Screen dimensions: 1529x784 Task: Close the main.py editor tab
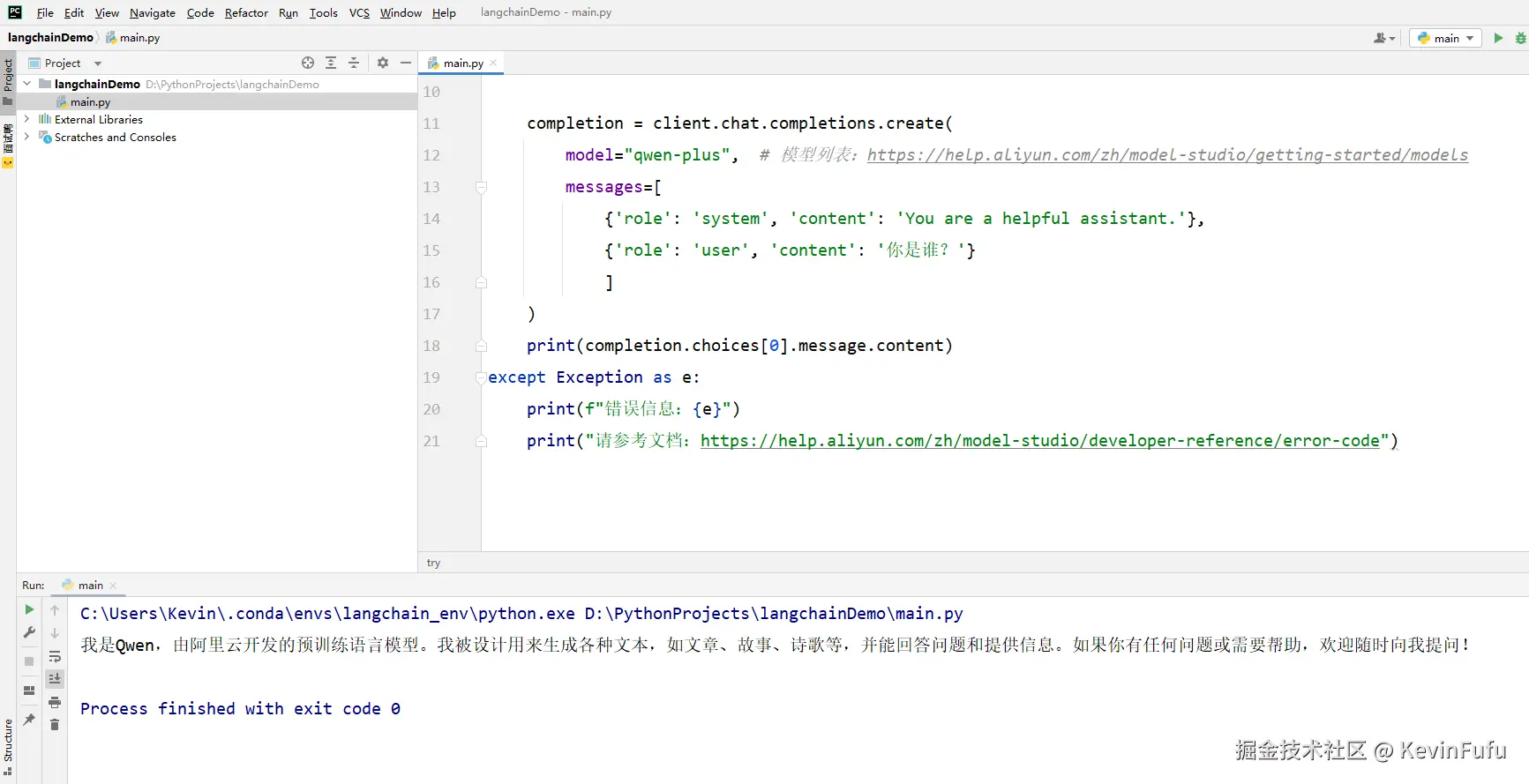(493, 63)
